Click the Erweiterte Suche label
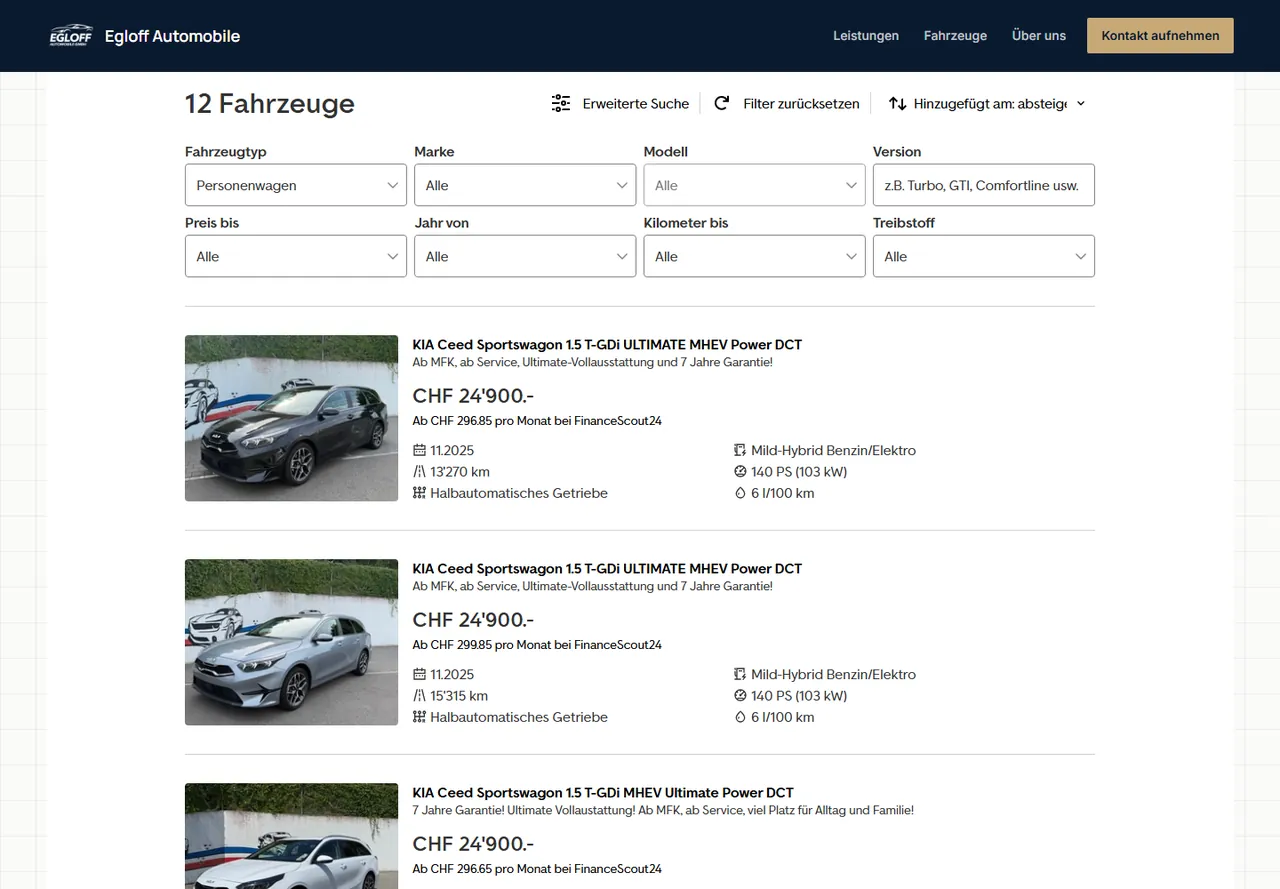 pyautogui.click(x=636, y=103)
